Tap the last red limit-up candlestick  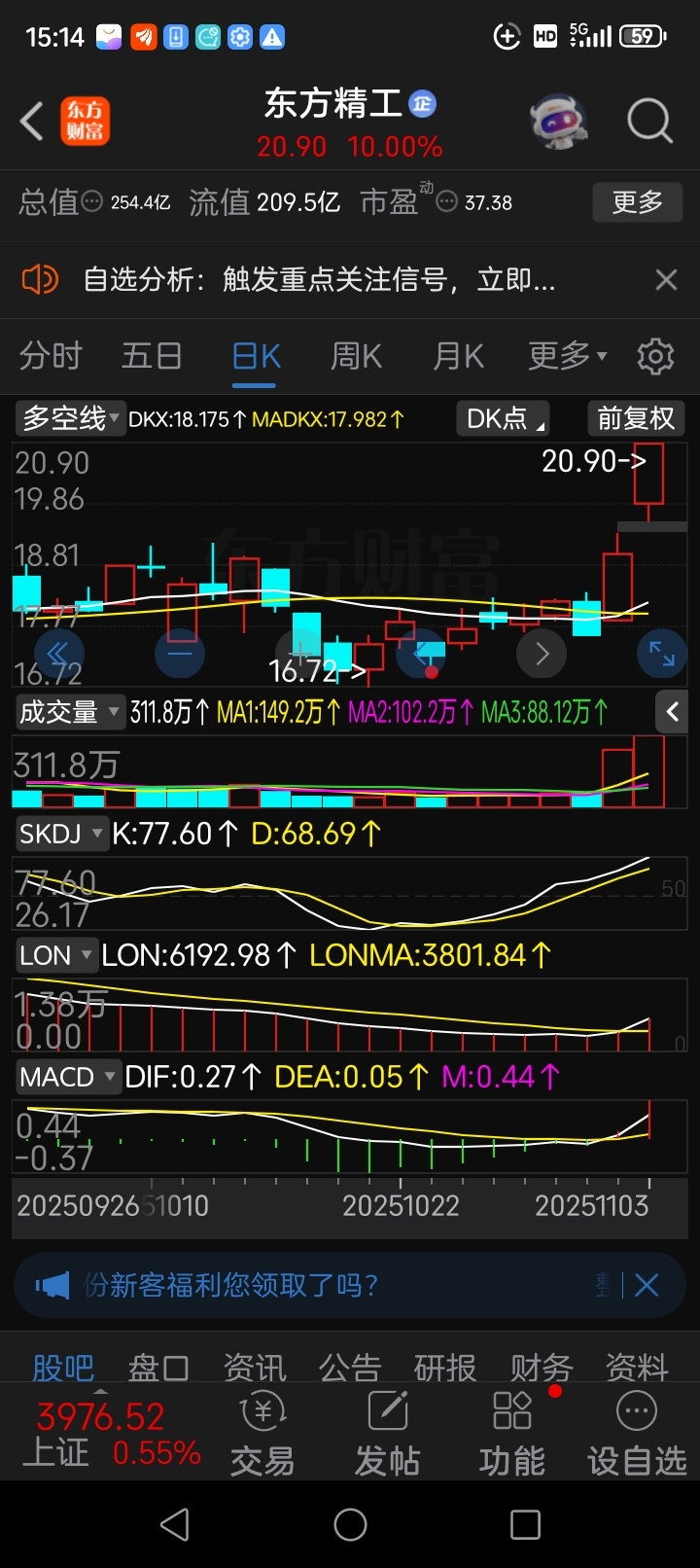(x=648, y=482)
